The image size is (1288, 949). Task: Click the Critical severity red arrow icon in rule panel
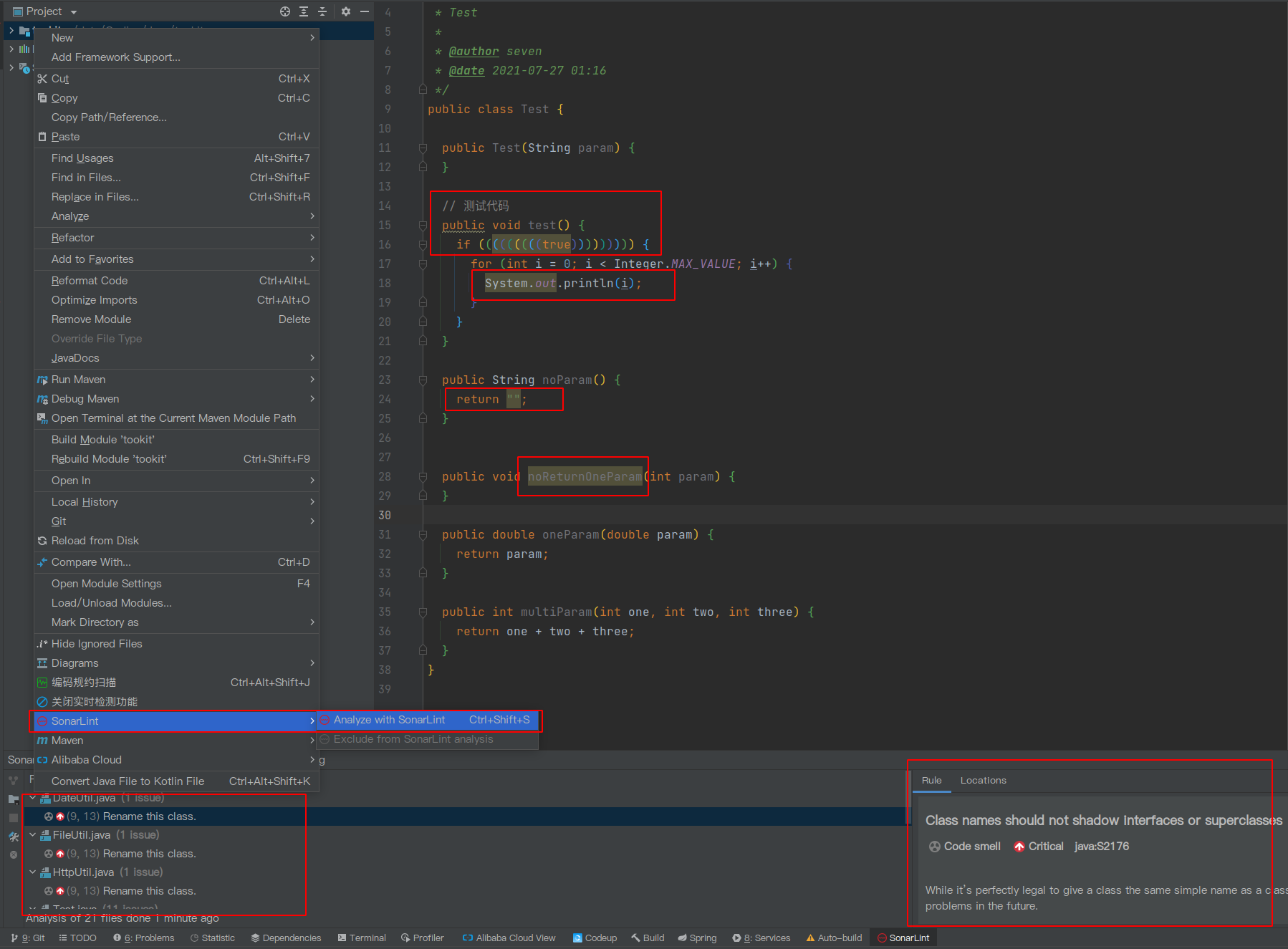(x=1019, y=847)
